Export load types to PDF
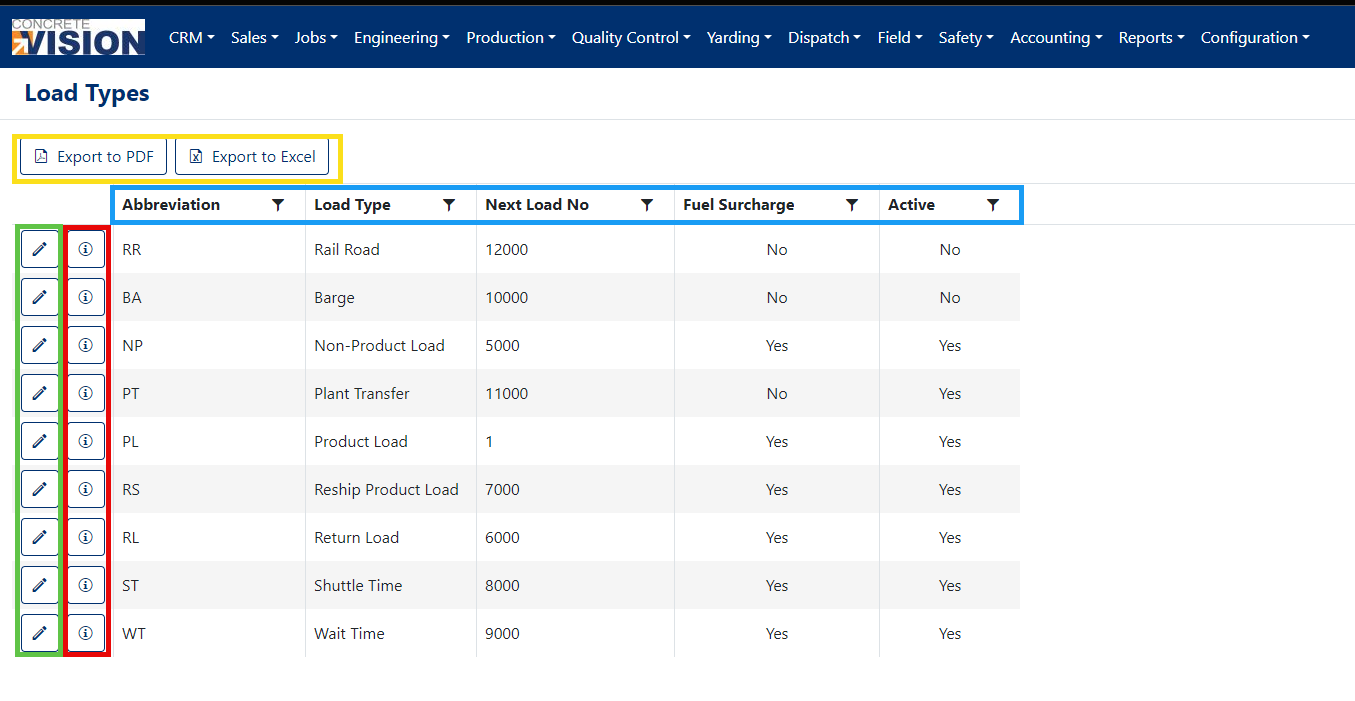 [x=93, y=157]
